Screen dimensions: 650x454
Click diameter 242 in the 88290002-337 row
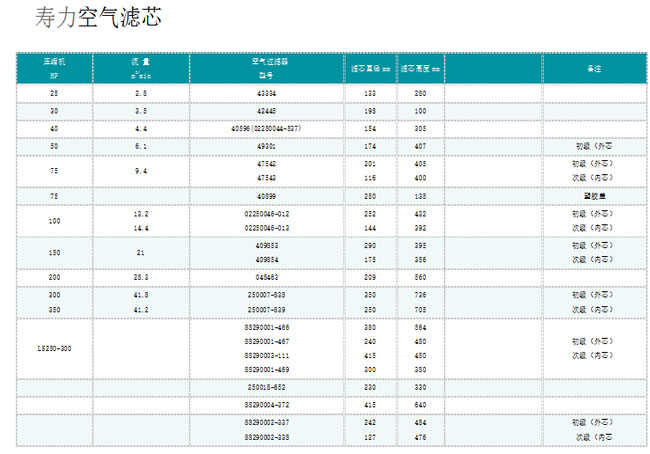click(370, 422)
